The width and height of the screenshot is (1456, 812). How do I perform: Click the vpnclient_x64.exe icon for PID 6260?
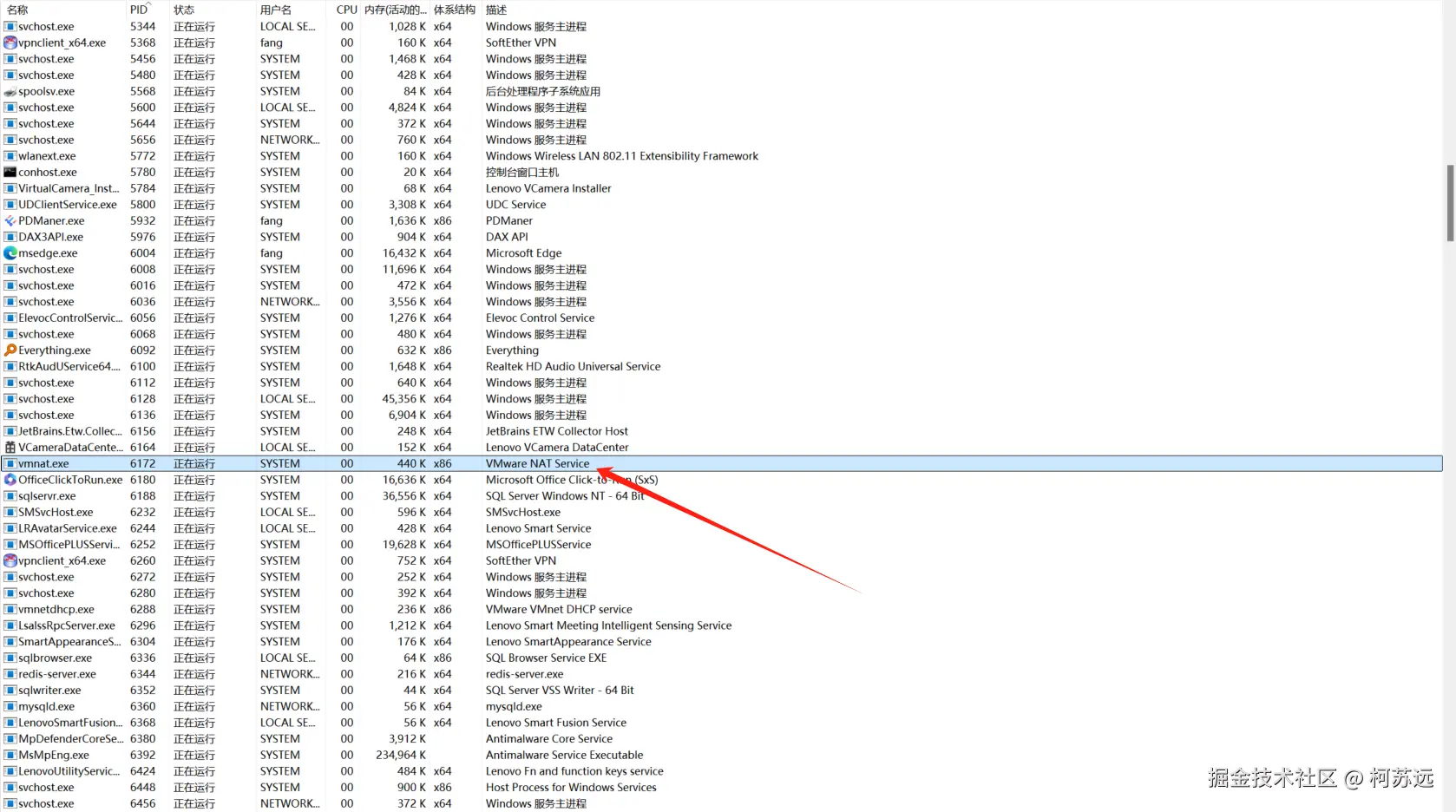(x=10, y=561)
